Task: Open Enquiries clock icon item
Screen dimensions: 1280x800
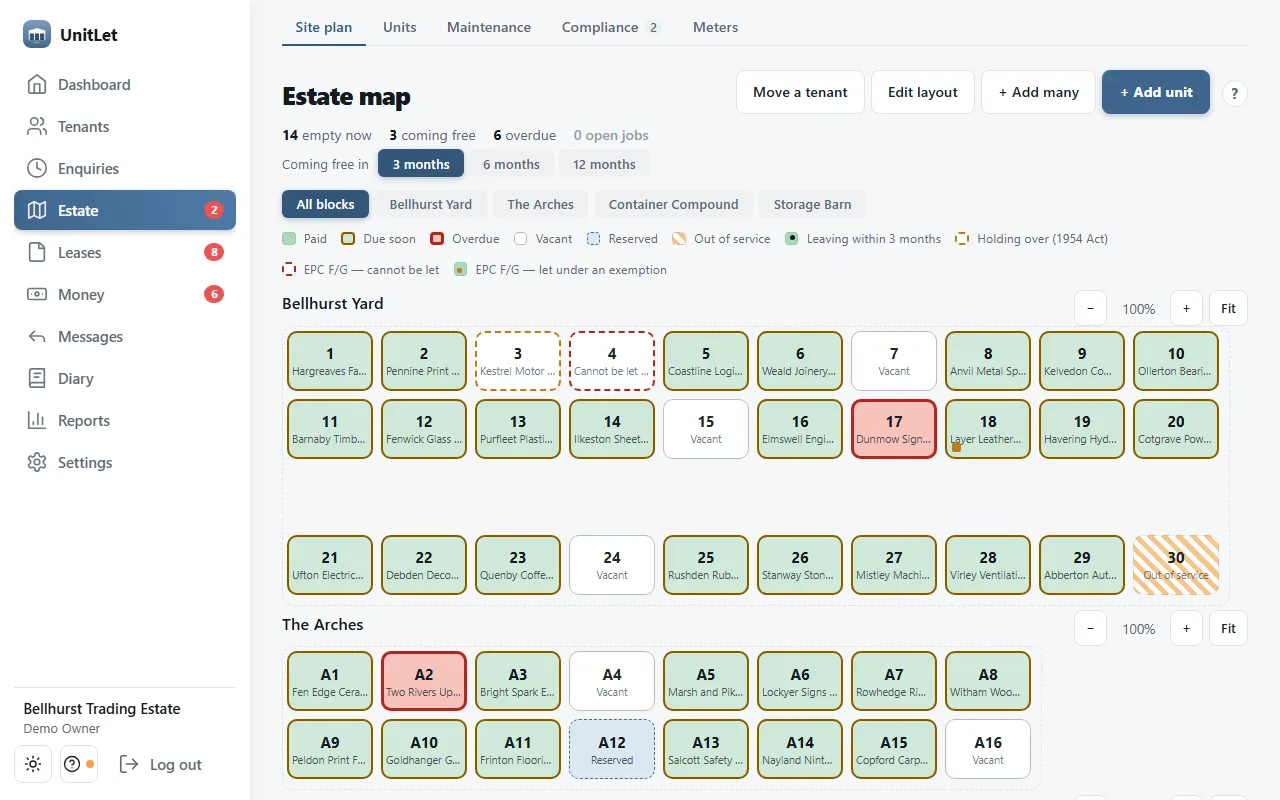Action: (125, 169)
